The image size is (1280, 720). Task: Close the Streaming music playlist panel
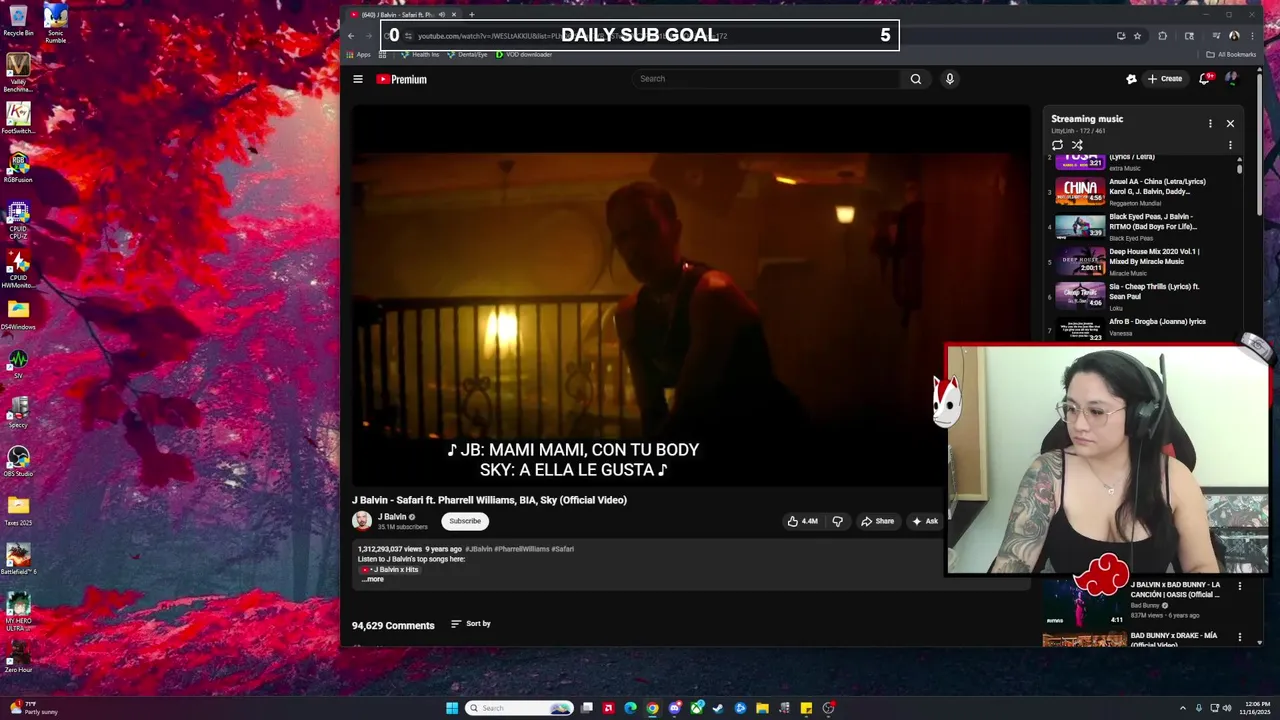1230,123
